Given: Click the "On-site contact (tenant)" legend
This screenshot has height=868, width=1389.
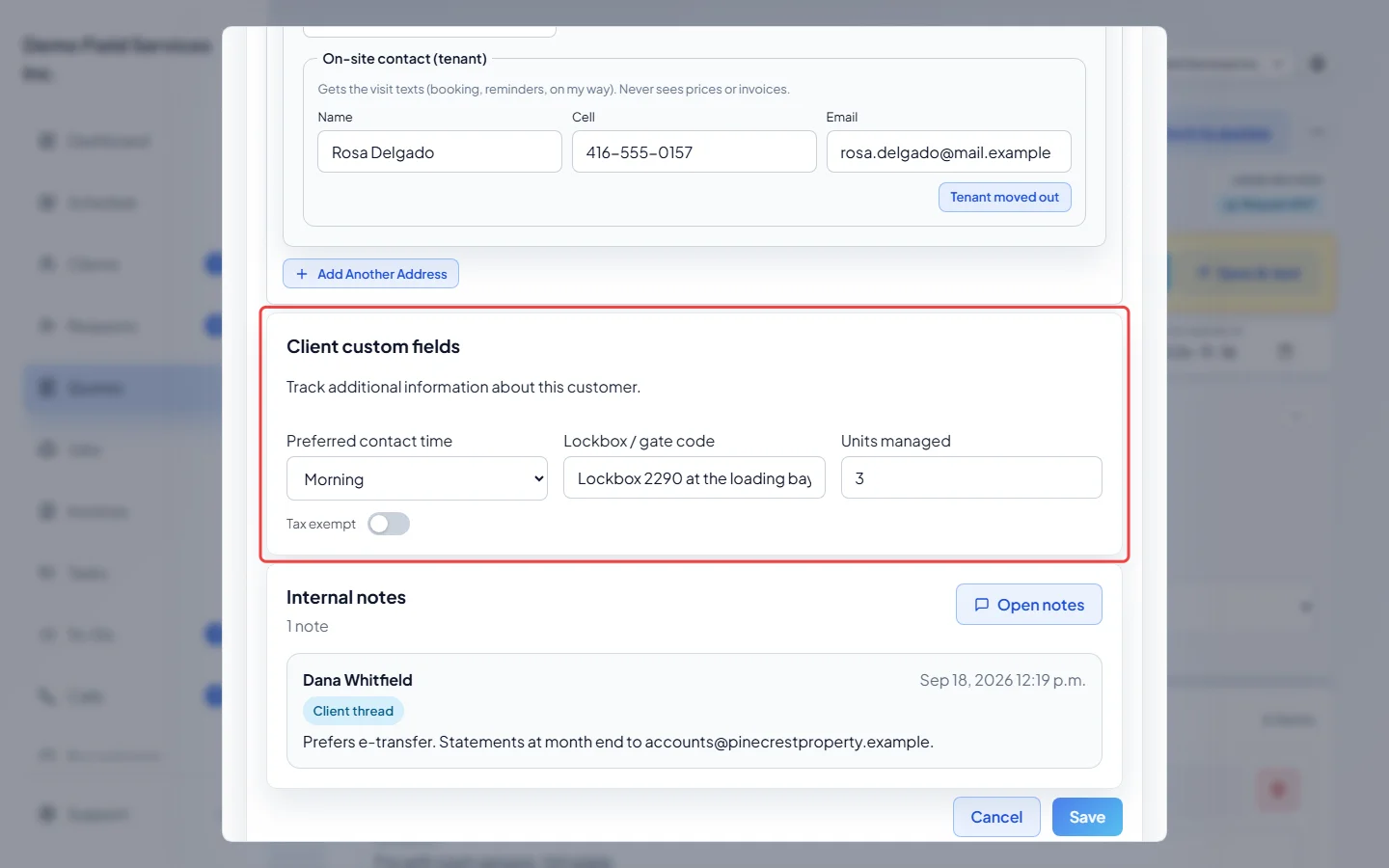Looking at the screenshot, I should point(405,59).
